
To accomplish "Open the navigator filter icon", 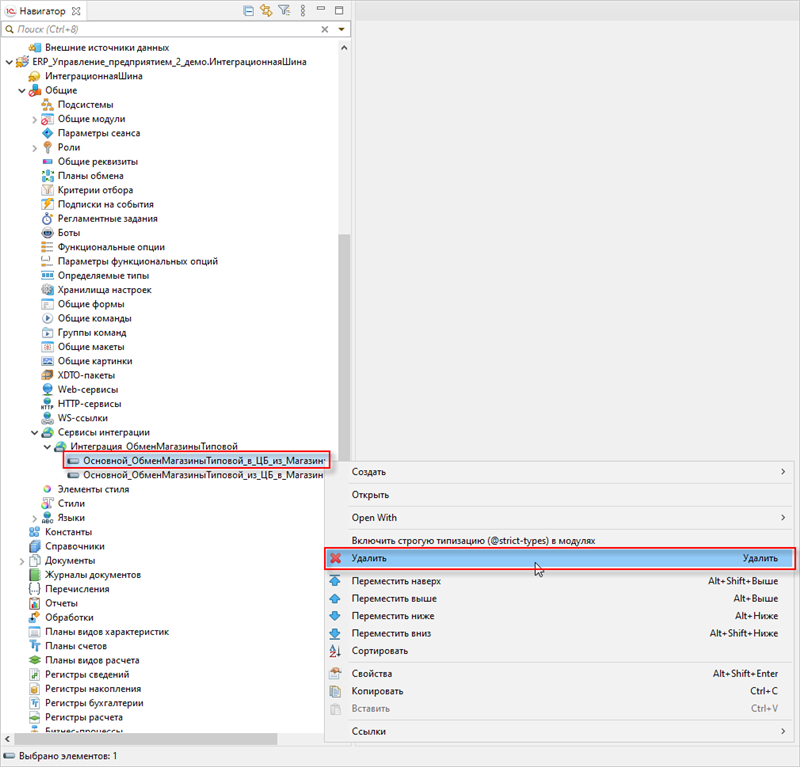I will click(284, 10).
